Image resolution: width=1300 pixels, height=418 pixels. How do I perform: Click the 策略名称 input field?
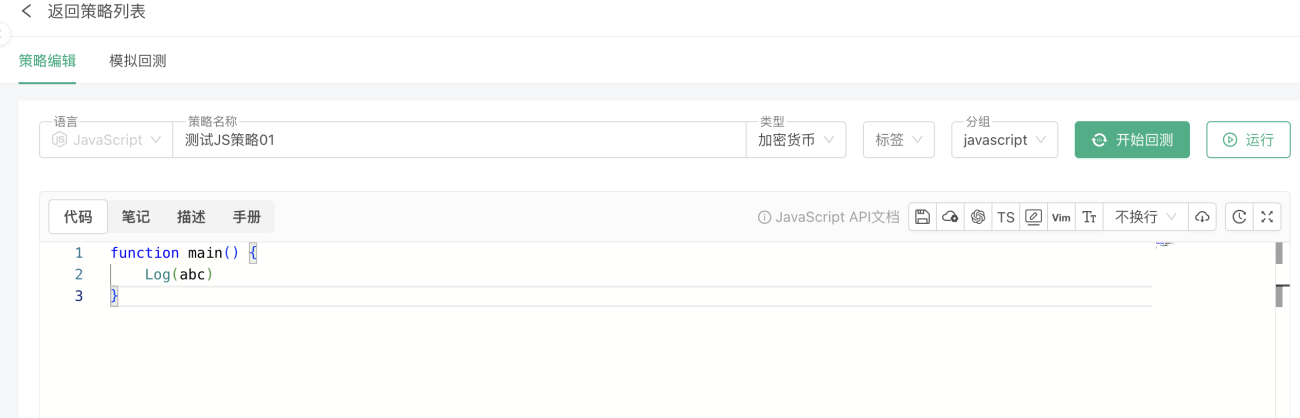point(459,140)
